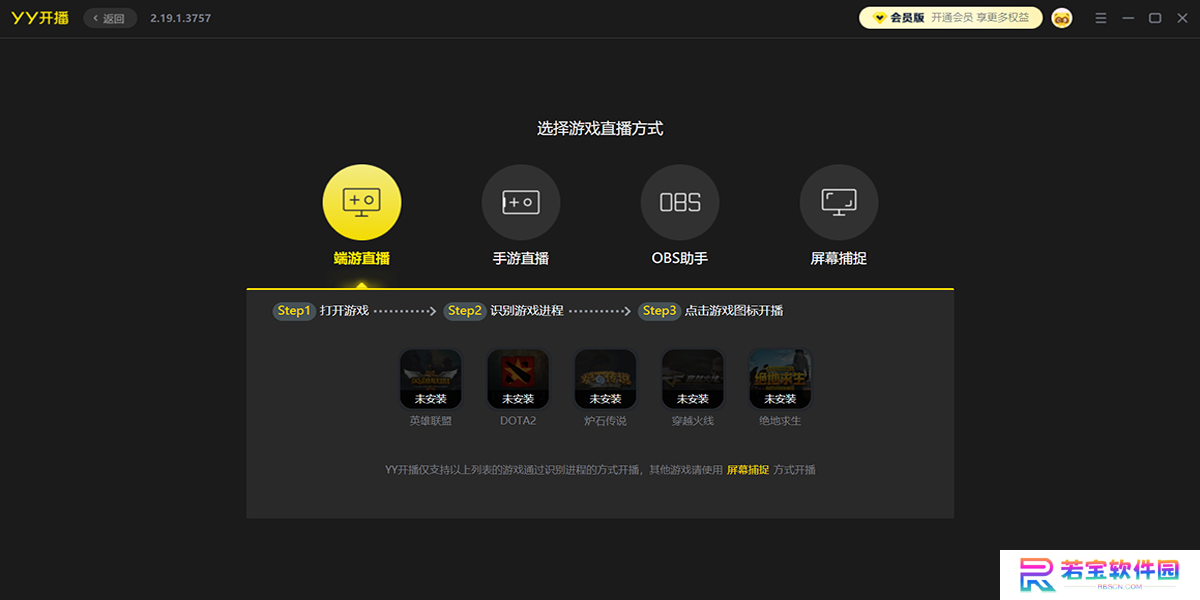The width and height of the screenshot is (1200, 600).
Task: Click the 选择游戏直播方式 heading
Action: 600,128
